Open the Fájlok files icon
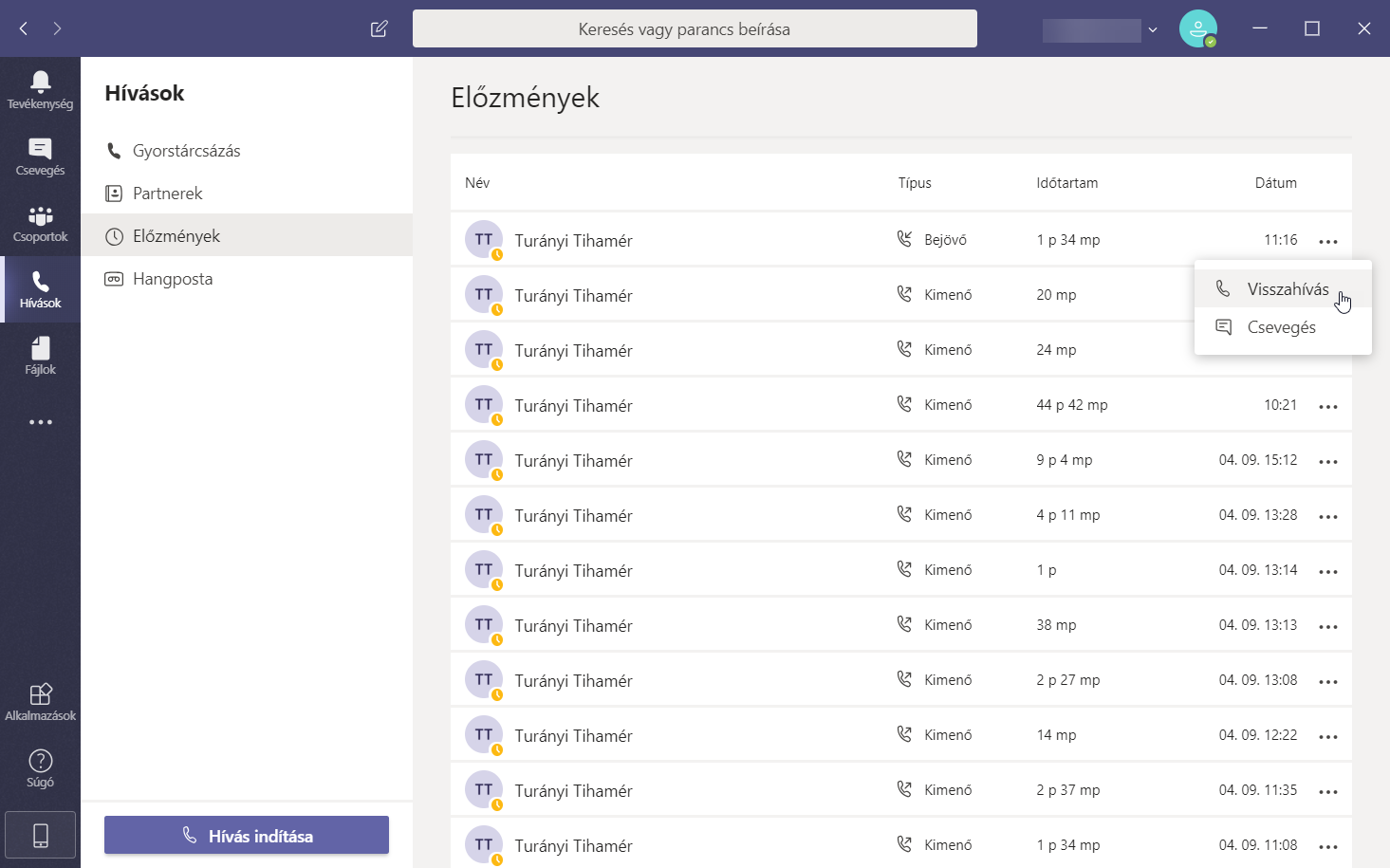Image resolution: width=1390 pixels, height=868 pixels. coord(40,356)
